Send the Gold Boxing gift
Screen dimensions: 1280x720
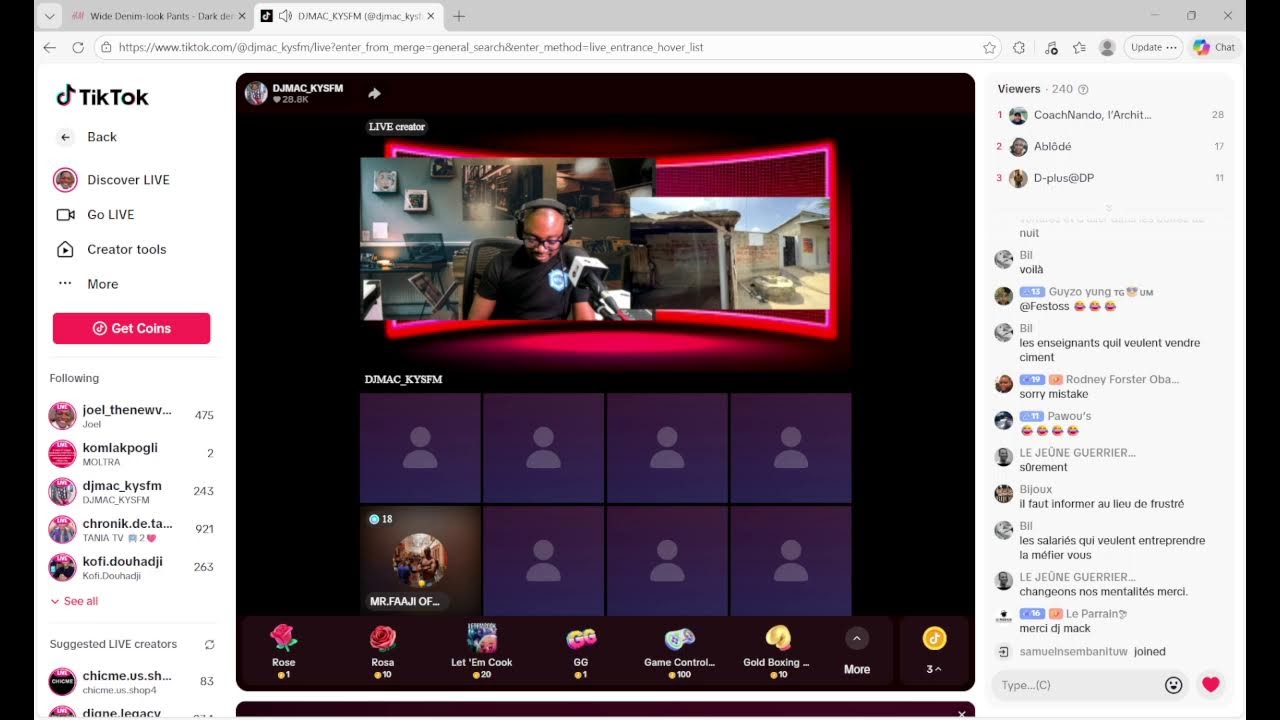pos(777,651)
